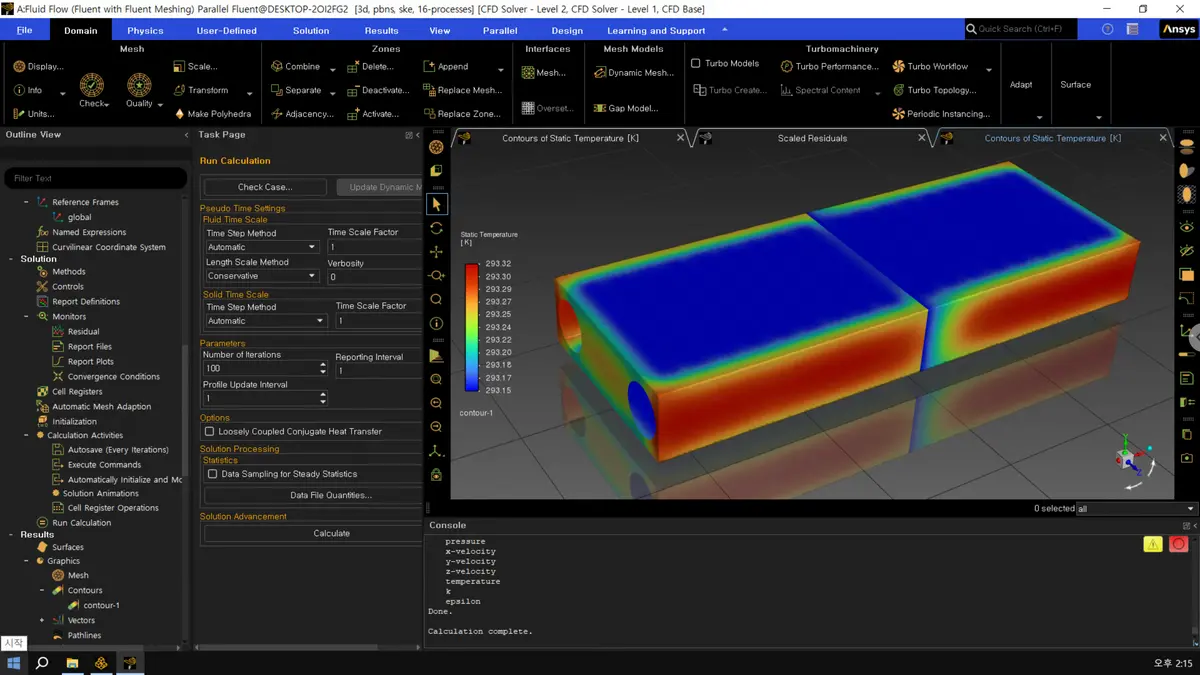Open the Physics ribbon tab

(145, 30)
